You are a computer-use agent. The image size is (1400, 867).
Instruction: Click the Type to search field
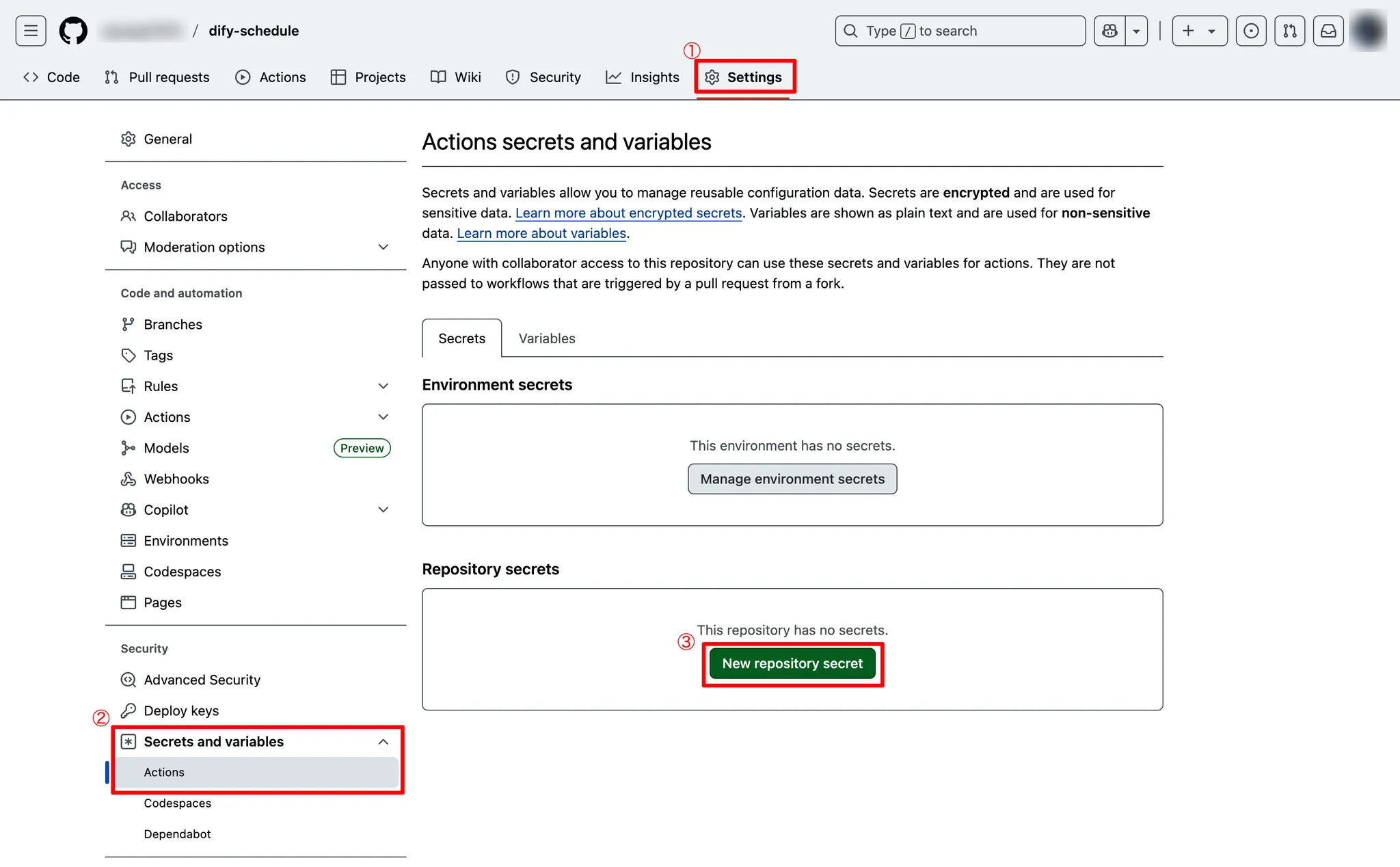[960, 31]
